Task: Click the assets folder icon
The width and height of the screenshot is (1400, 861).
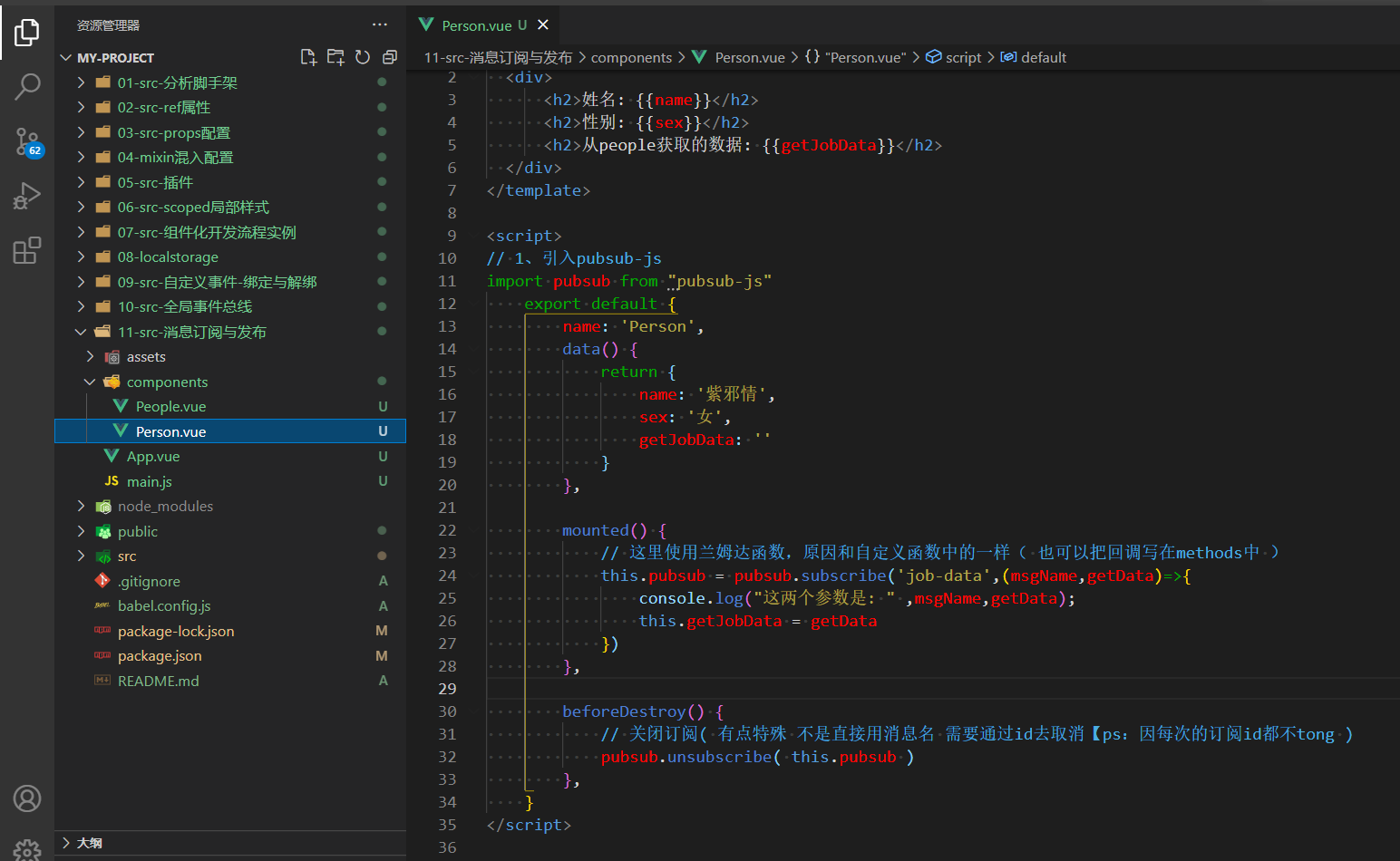Action: pos(112,356)
